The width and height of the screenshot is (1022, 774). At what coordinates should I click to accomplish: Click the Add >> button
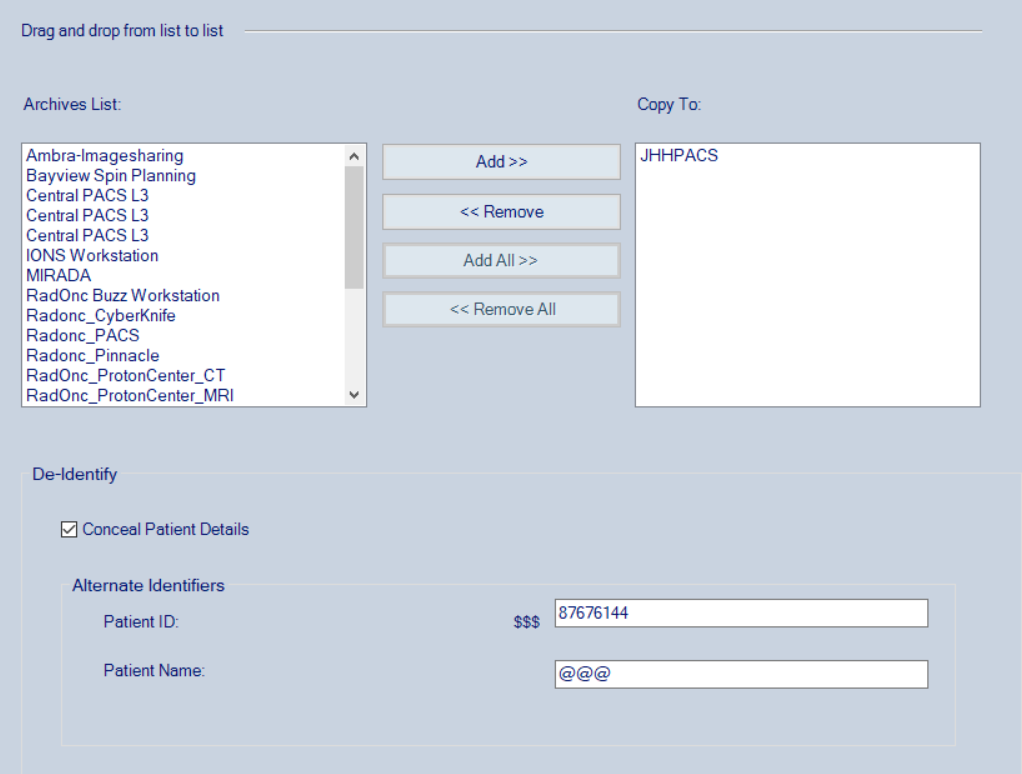tap(501, 162)
